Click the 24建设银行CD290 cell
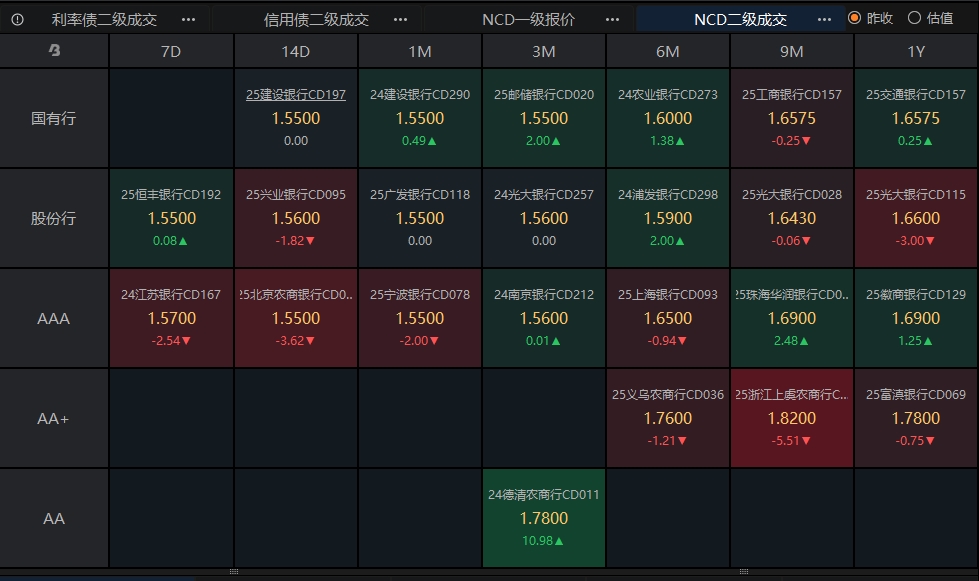Image resolution: width=979 pixels, height=581 pixels. point(420,118)
